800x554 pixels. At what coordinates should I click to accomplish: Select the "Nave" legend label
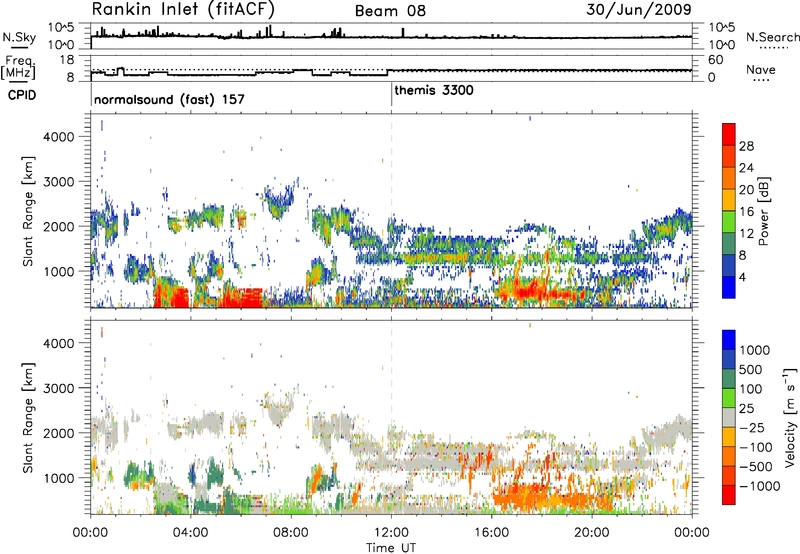(761, 69)
